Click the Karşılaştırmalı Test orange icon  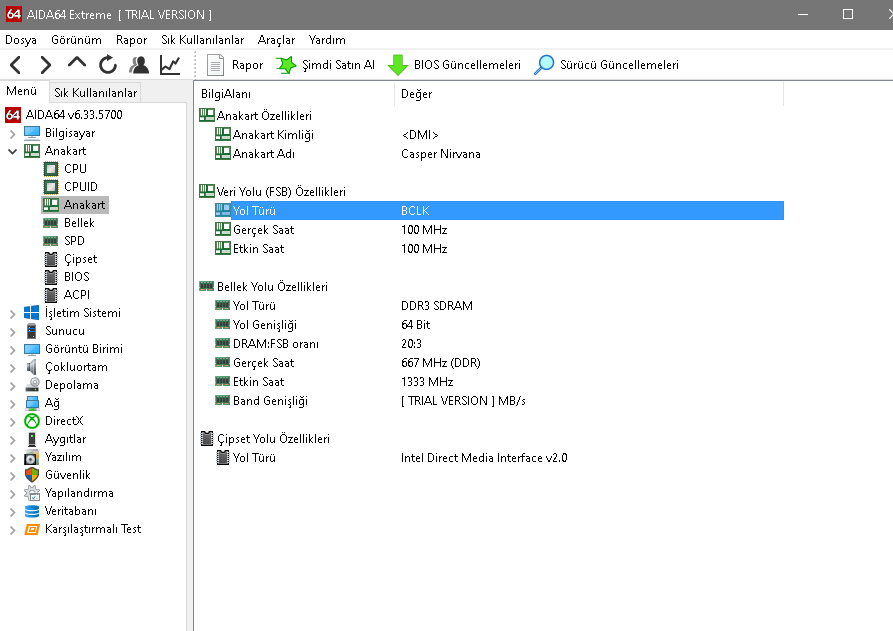click(32, 529)
